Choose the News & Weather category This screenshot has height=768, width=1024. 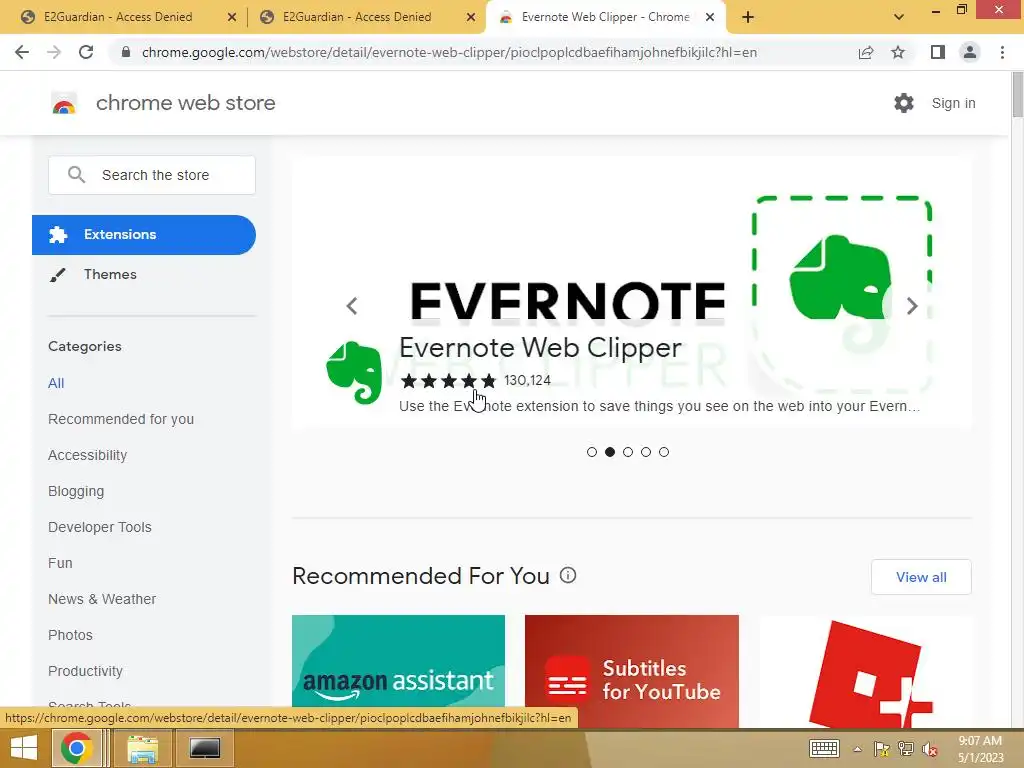coord(102,599)
